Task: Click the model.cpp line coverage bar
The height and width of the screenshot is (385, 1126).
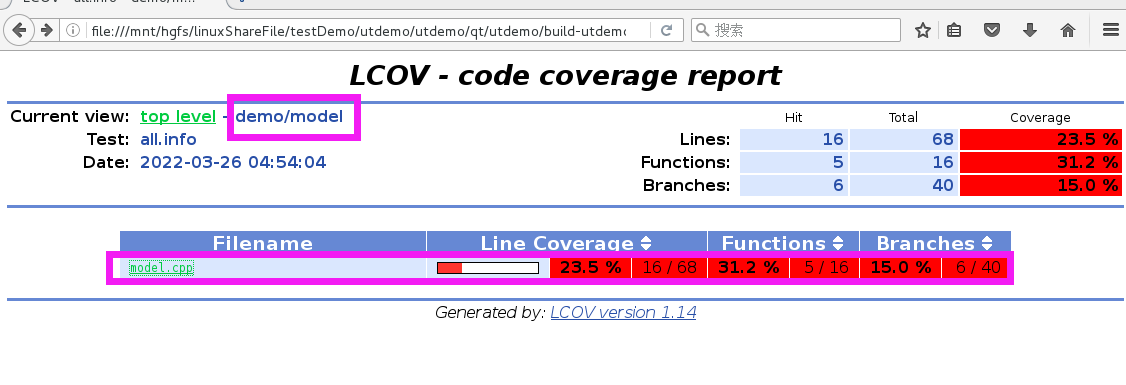Action: click(x=488, y=268)
